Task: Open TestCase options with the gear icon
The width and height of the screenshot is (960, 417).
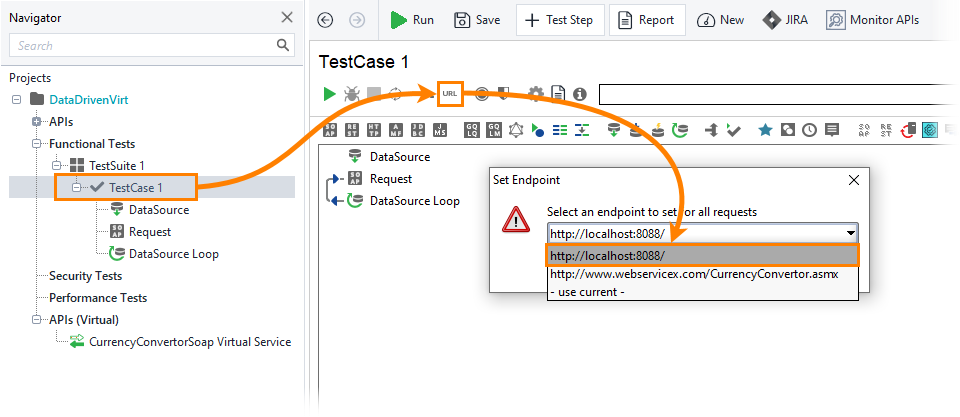Action: pyautogui.click(x=536, y=94)
